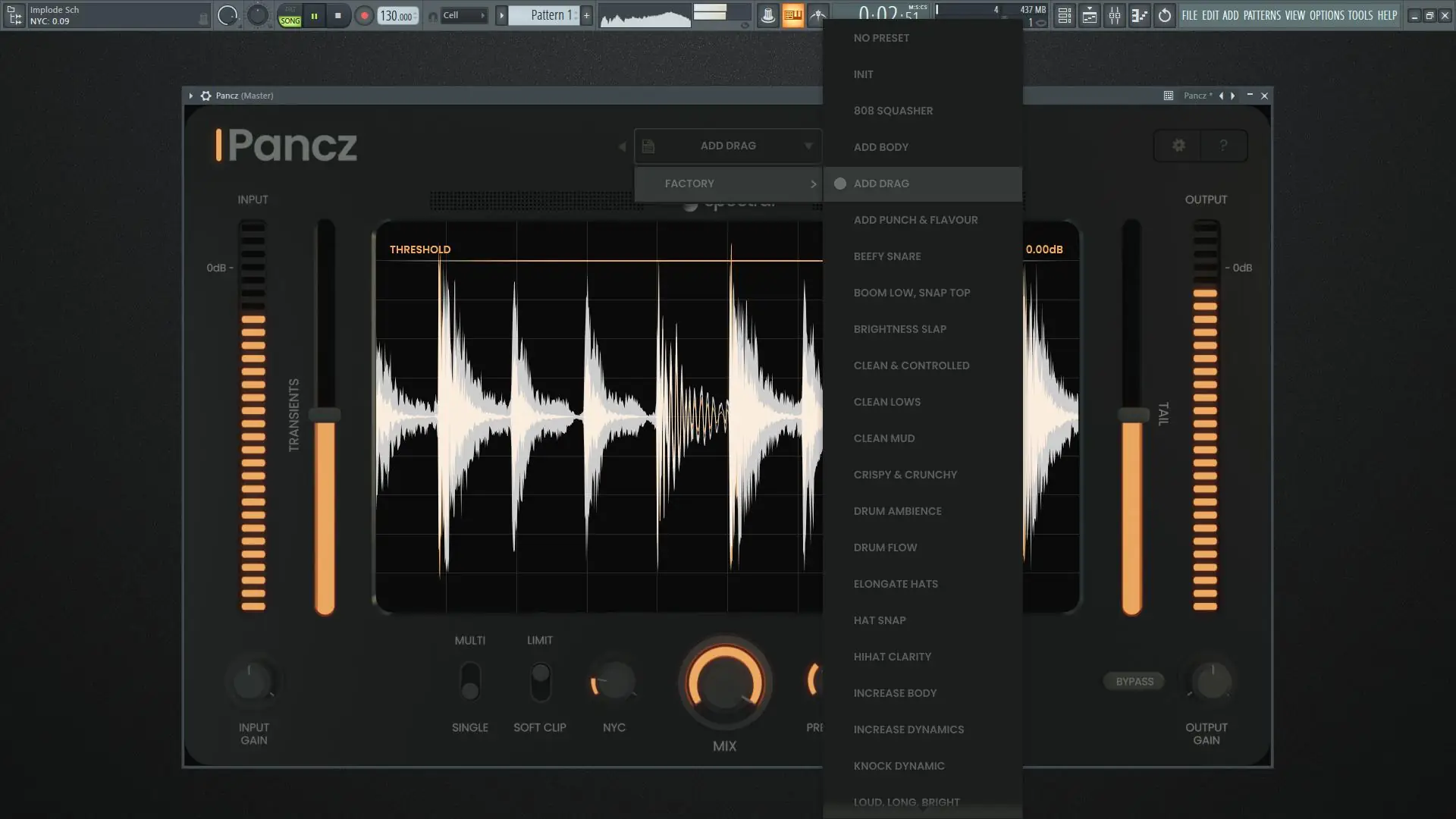Open the PATTERNS menu
Viewport: 1456px width, 819px height.
click(1262, 15)
